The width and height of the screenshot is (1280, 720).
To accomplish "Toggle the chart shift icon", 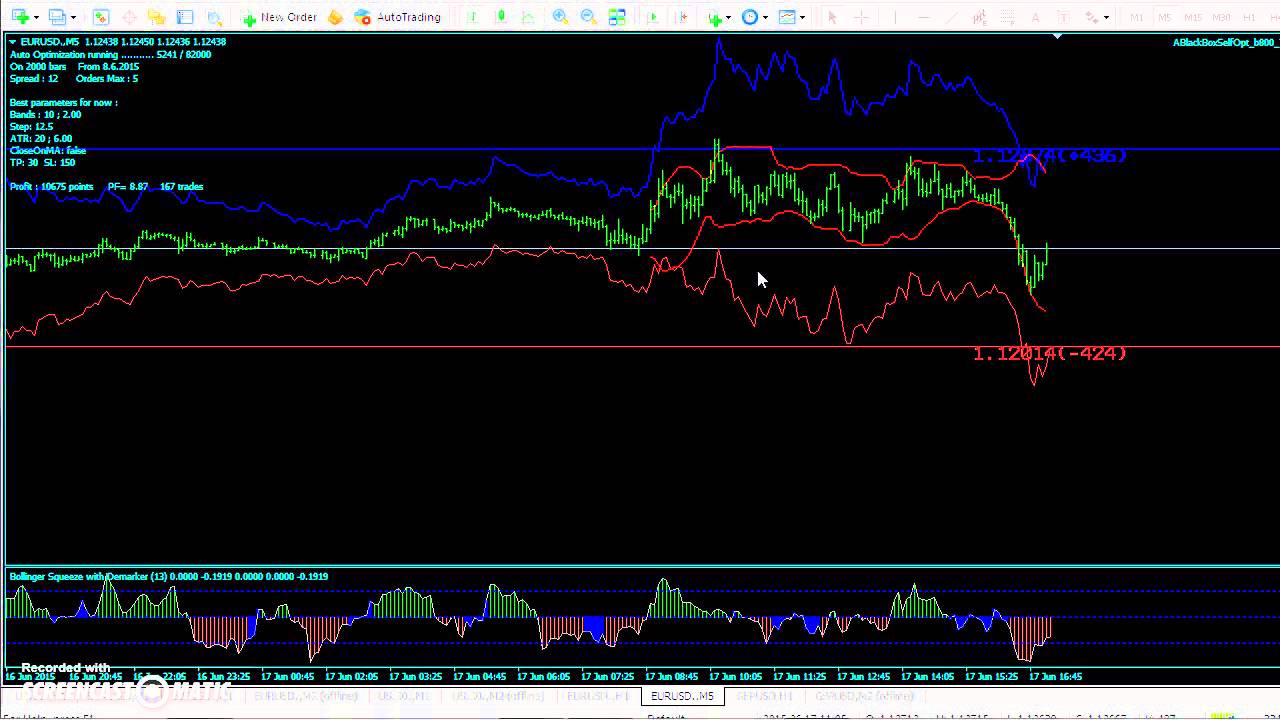I will 682,17.
